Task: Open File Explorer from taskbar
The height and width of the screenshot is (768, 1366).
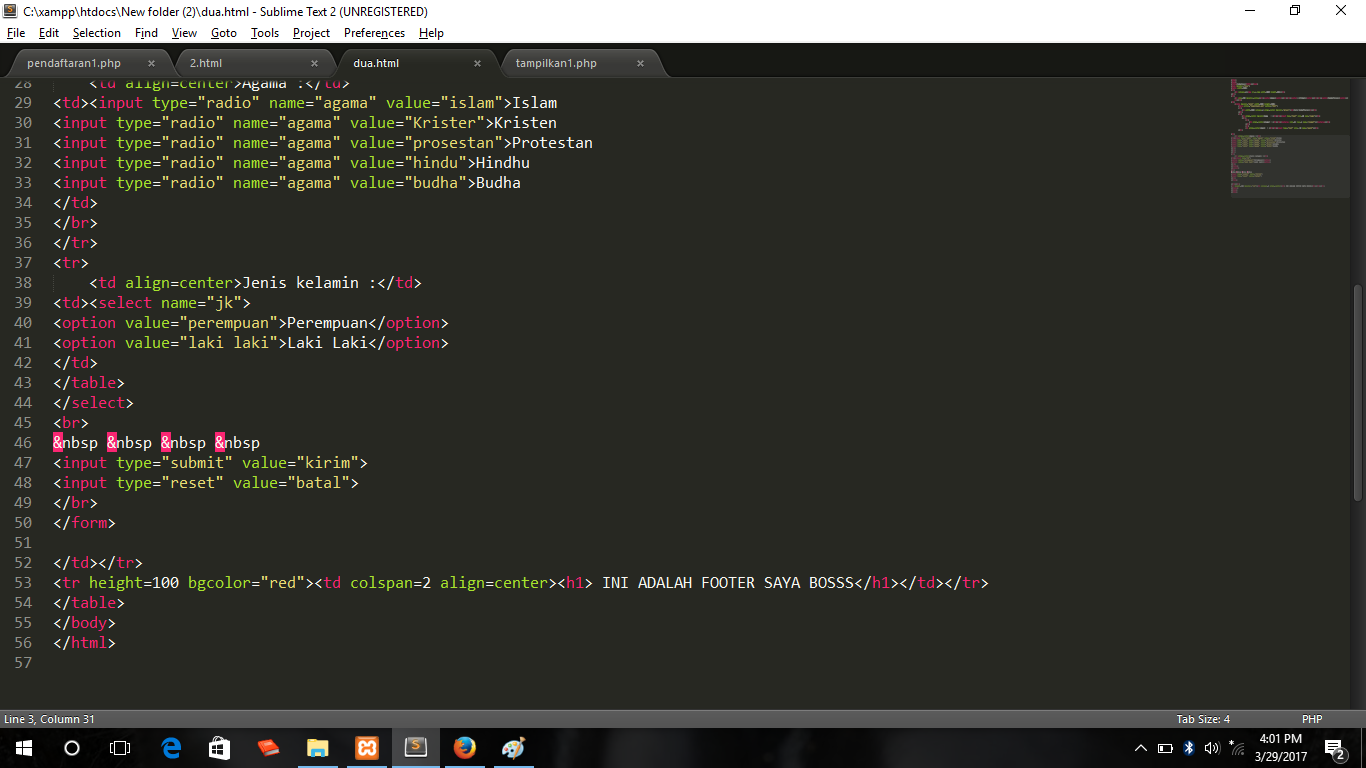Action: (317, 748)
